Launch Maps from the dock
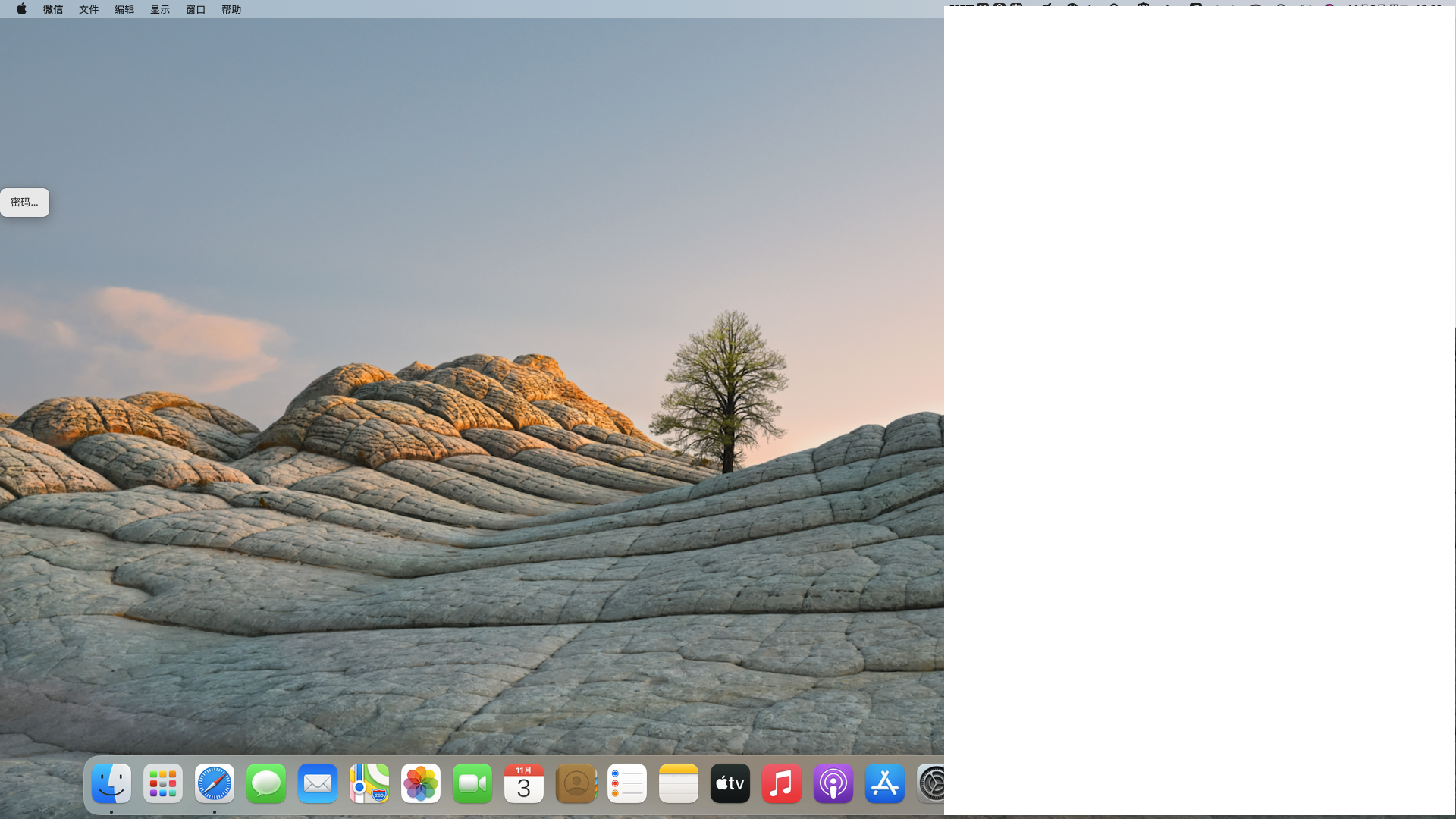 369,784
